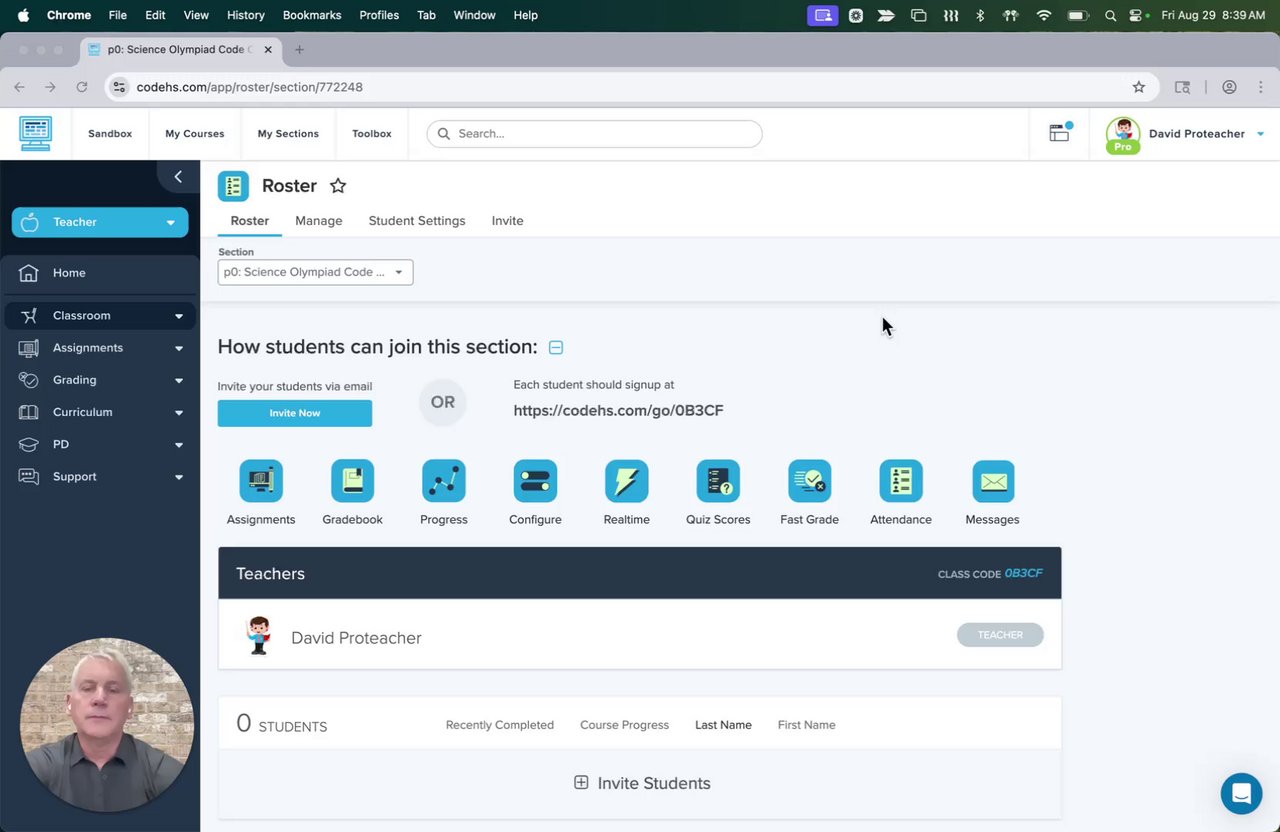Open My Sections in the top navigation

(288, 134)
